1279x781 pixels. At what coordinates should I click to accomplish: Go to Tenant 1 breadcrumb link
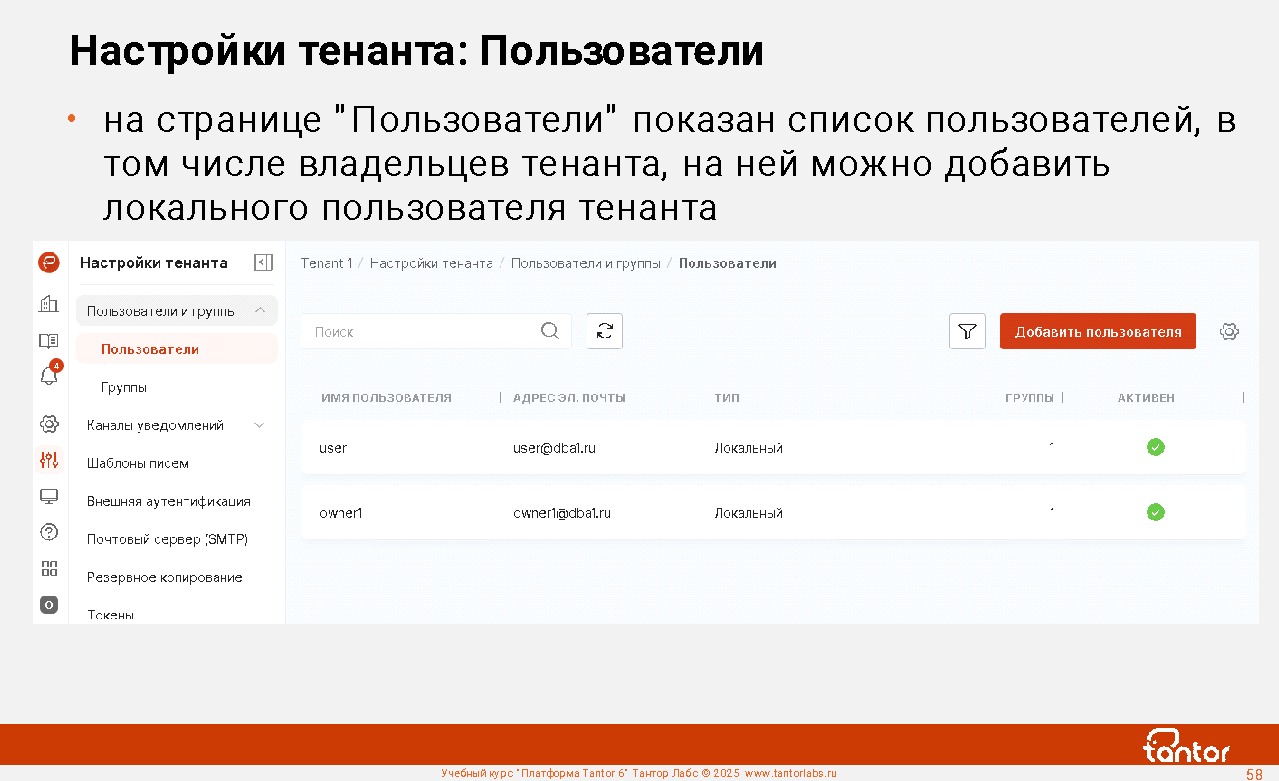pyautogui.click(x=326, y=263)
